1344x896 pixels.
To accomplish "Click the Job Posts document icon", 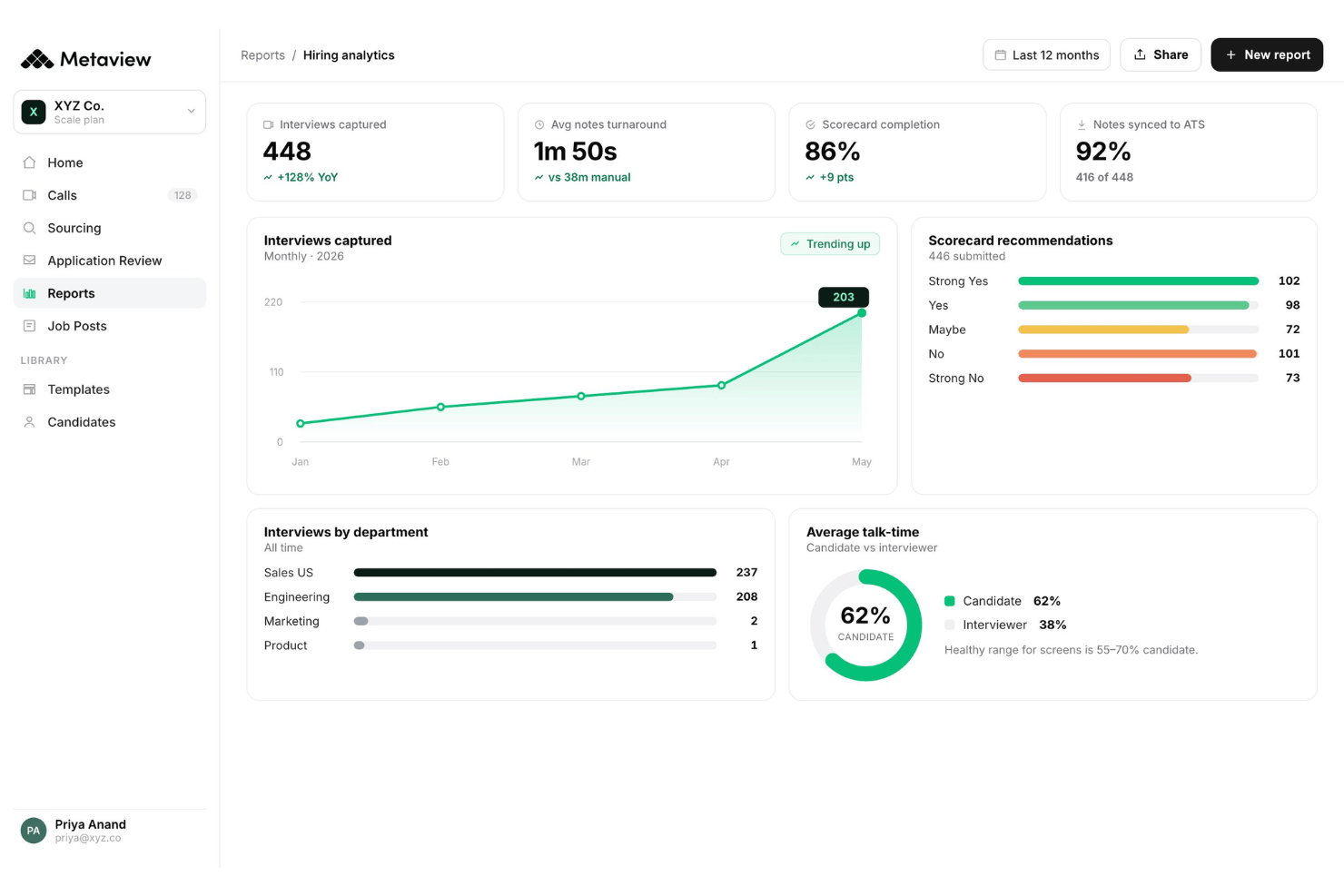I will tap(29, 326).
